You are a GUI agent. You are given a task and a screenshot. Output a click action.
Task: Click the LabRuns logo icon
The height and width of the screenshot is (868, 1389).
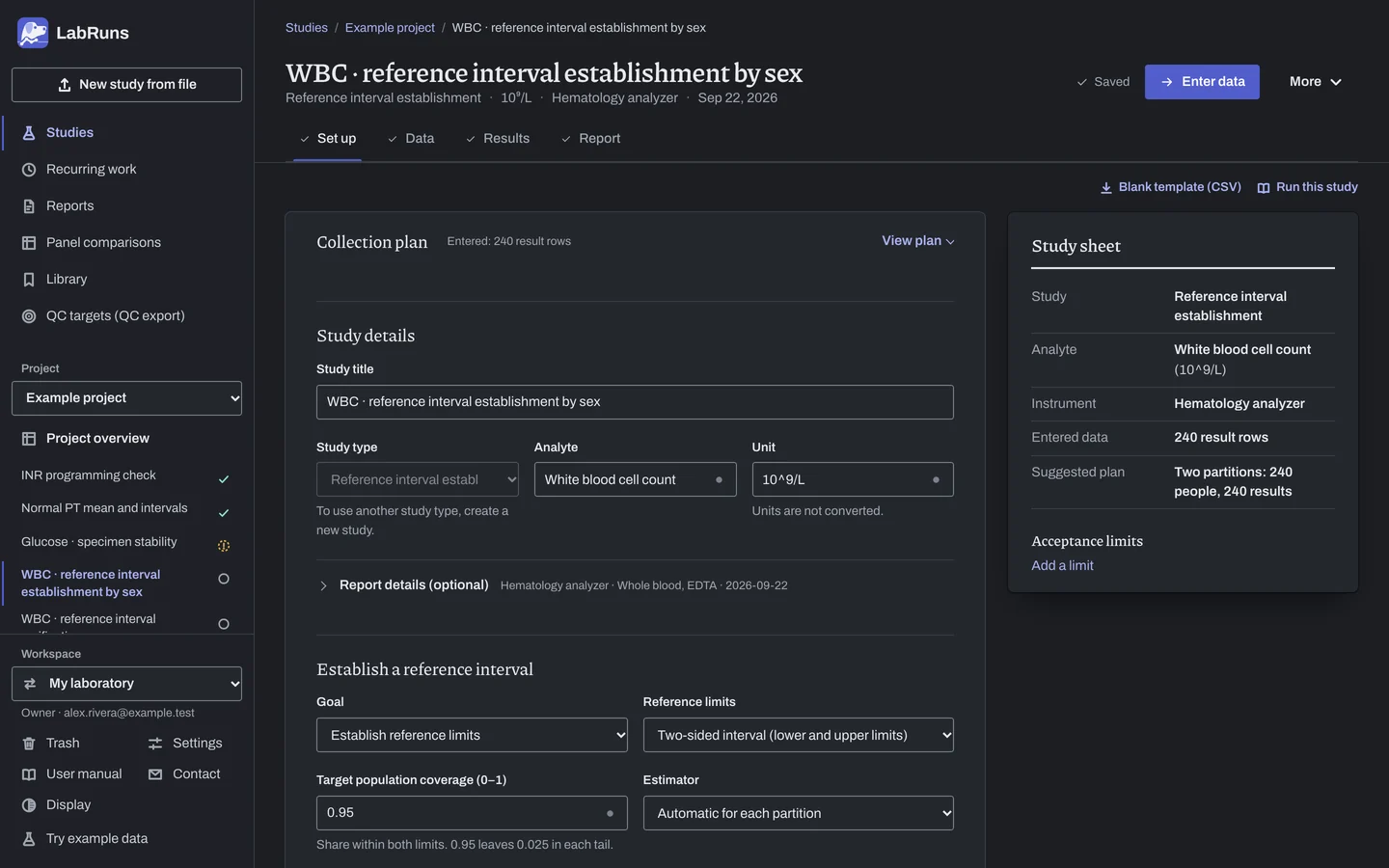pos(33,33)
